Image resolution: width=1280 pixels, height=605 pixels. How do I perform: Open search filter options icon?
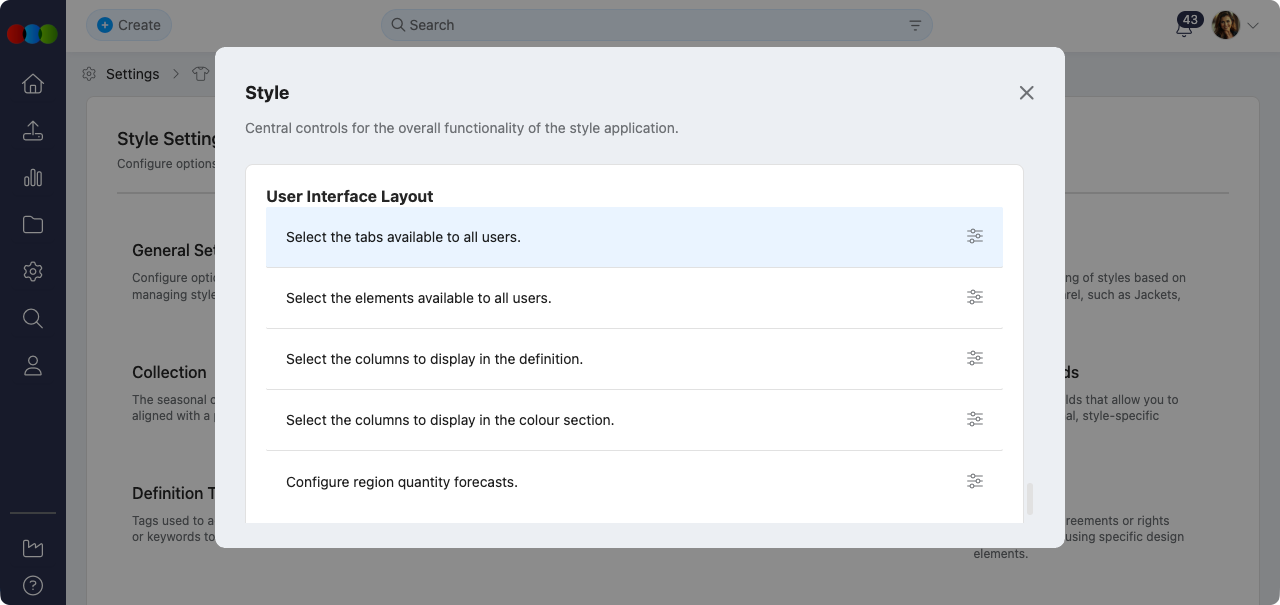click(915, 25)
